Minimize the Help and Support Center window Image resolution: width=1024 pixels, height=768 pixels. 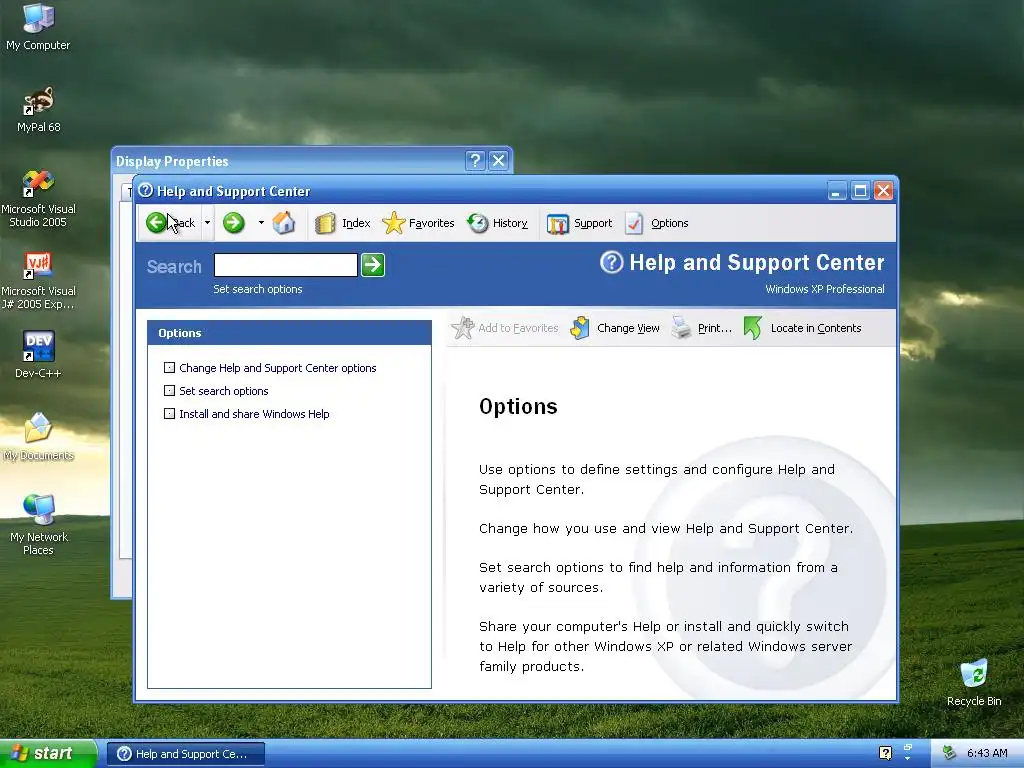click(x=837, y=191)
